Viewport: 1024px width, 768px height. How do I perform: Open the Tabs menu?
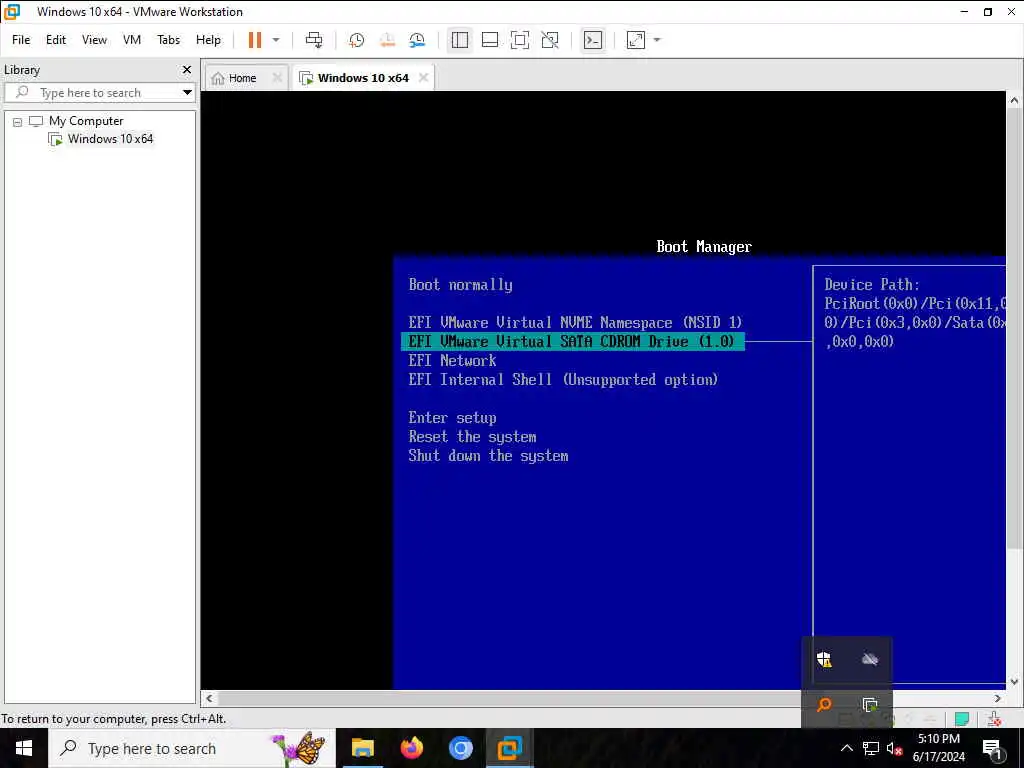pos(168,40)
